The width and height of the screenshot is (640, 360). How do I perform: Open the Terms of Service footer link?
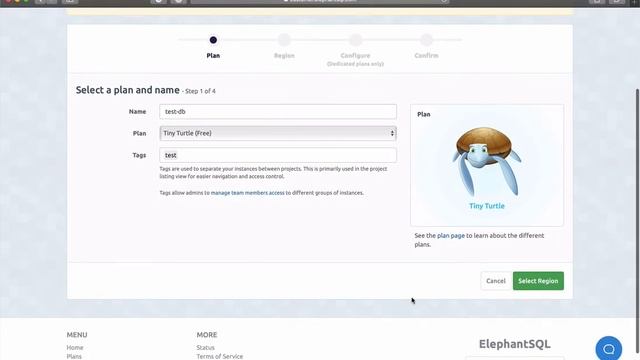(x=220, y=356)
